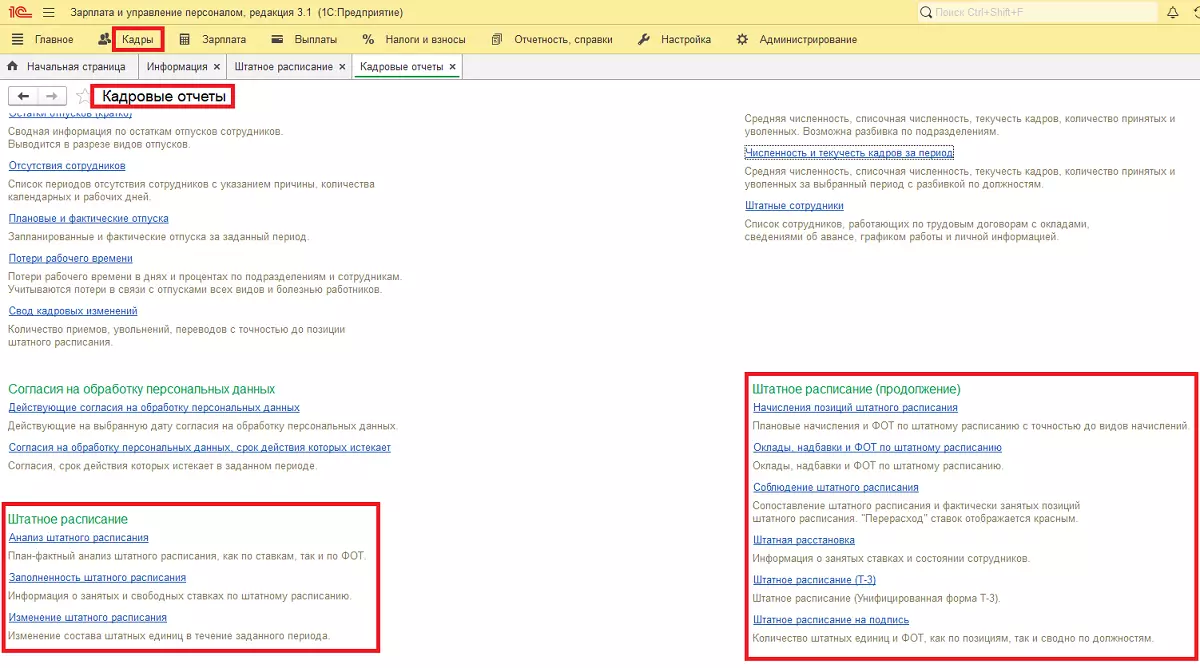Open Потери рабочего времени report
Screen dimensions: 1200x668
(x=70, y=258)
